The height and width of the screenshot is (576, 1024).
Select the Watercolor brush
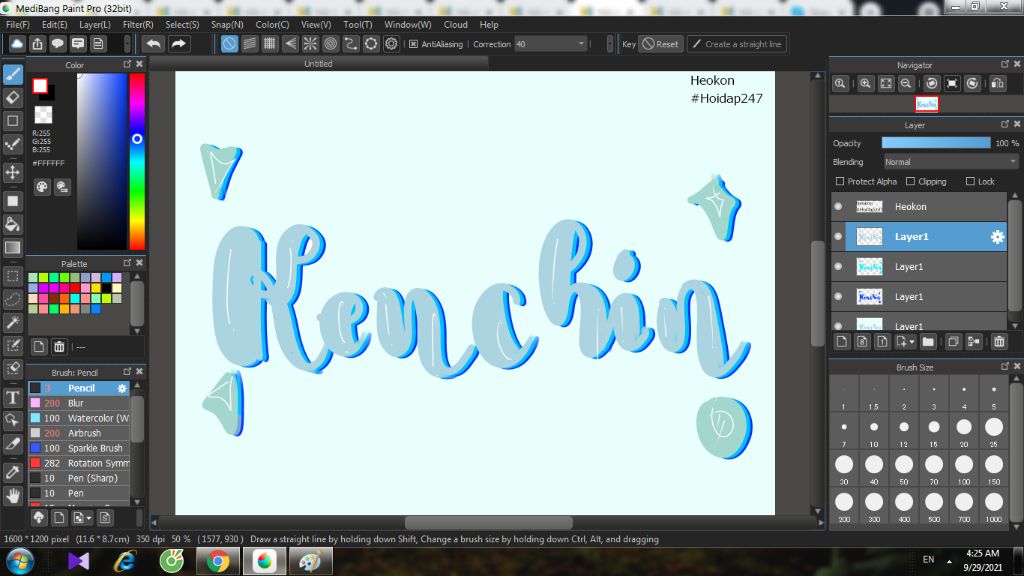(x=80, y=418)
